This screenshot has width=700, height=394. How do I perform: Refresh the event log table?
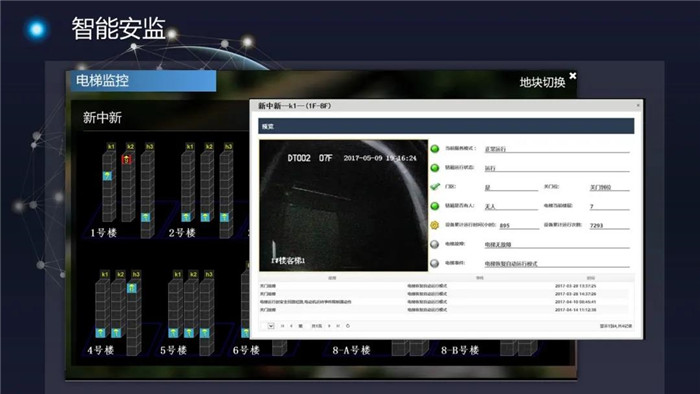tap(348, 326)
